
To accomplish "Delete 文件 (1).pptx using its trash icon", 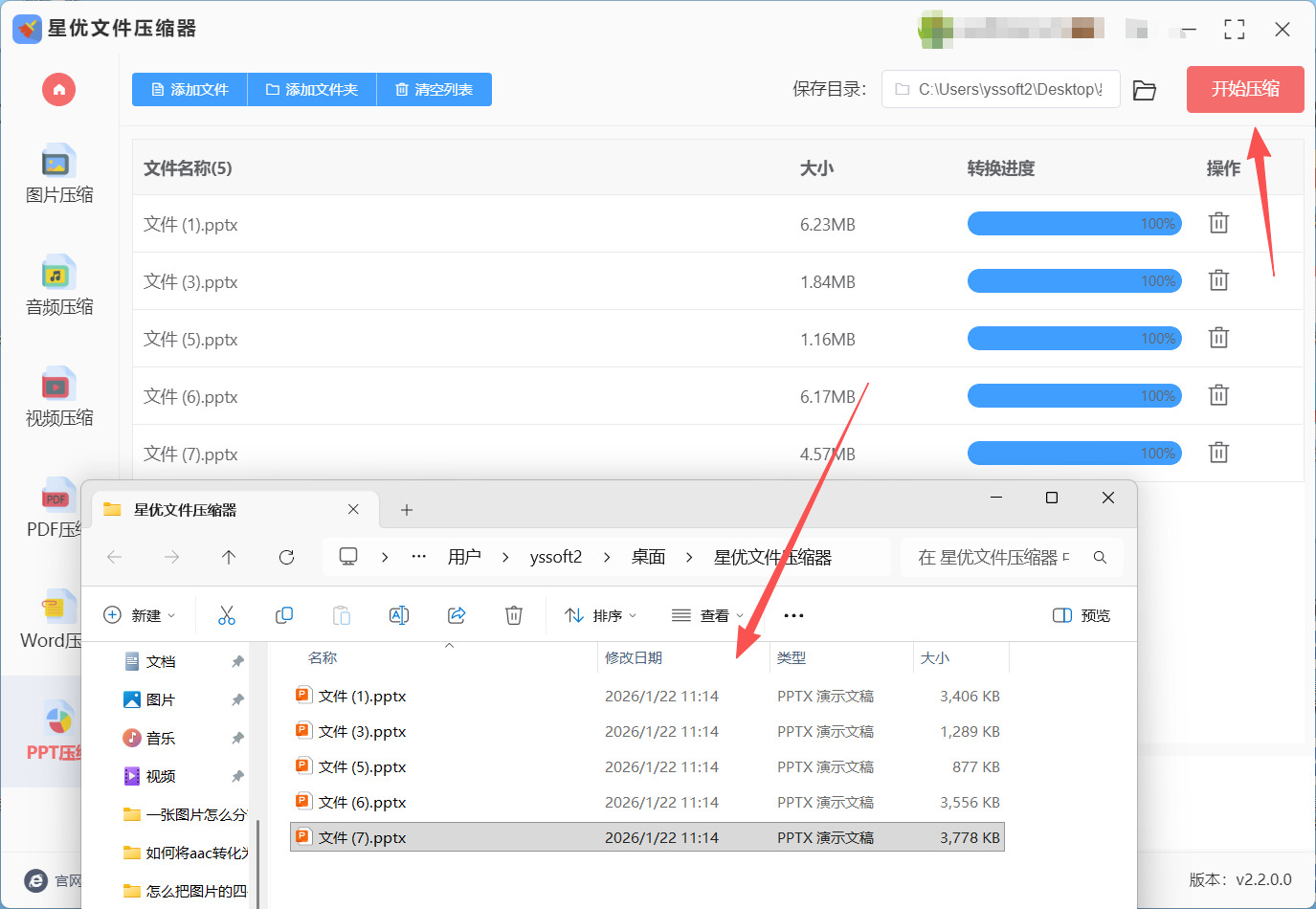I will click(1217, 223).
